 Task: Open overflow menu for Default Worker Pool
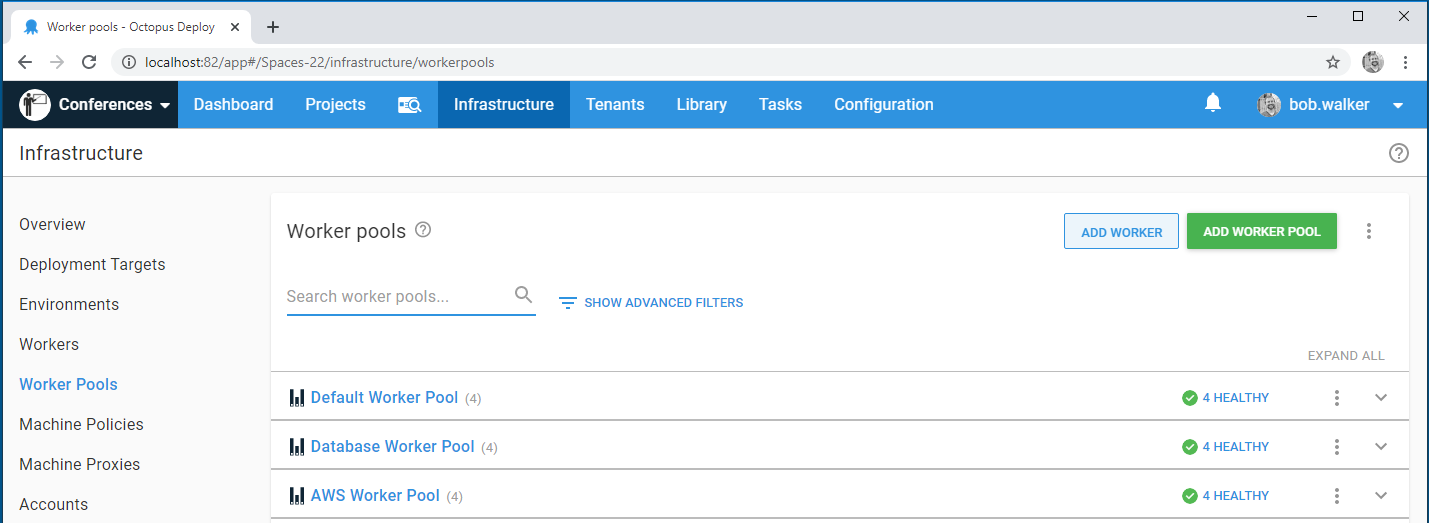point(1336,398)
